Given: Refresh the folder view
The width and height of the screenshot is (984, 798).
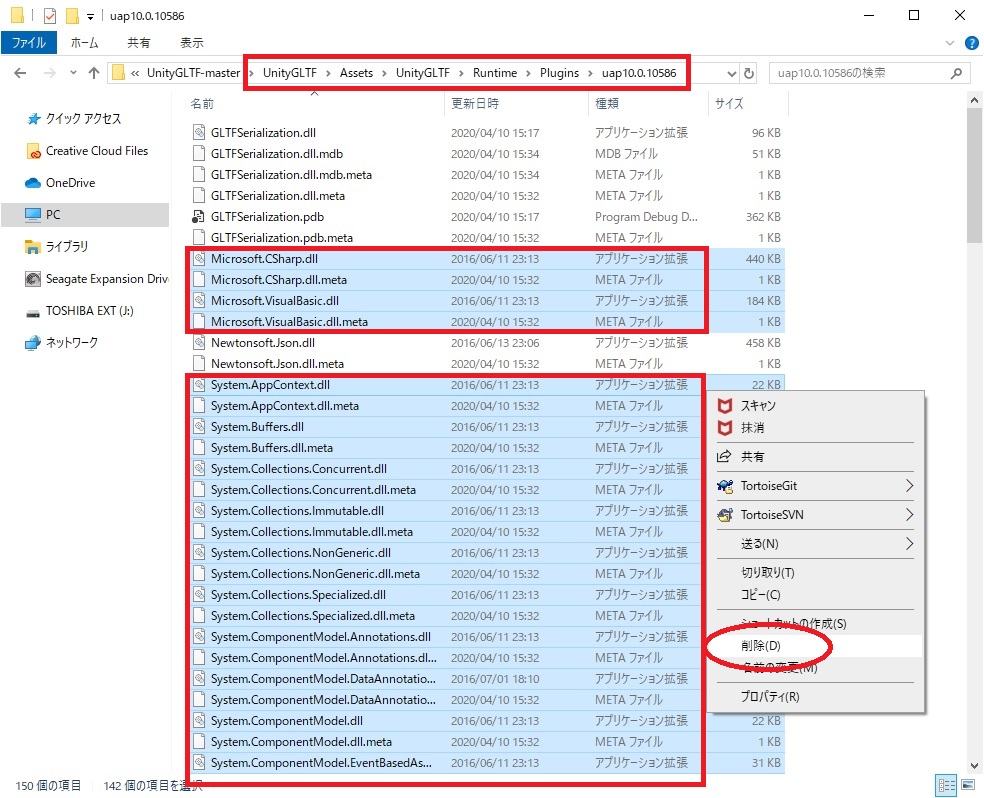Looking at the screenshot, I should [750, 72].
